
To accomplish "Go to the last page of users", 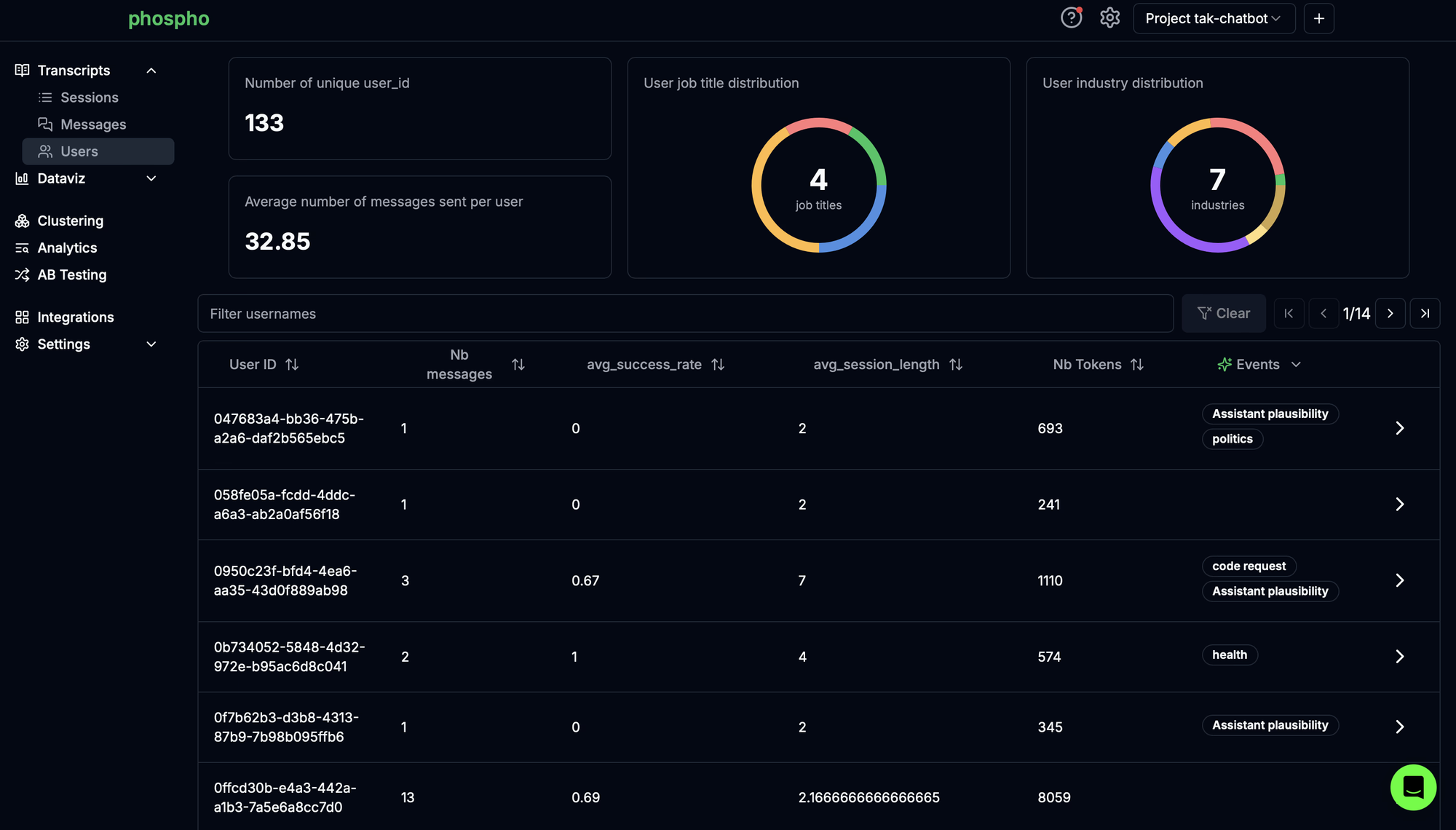I will [x=1425, y=314].
